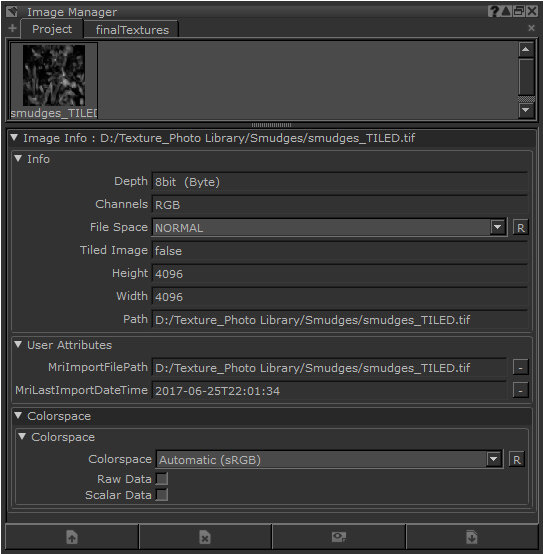Open the Colorspace Automatic (sRGB) dropdown

[329, 460]
